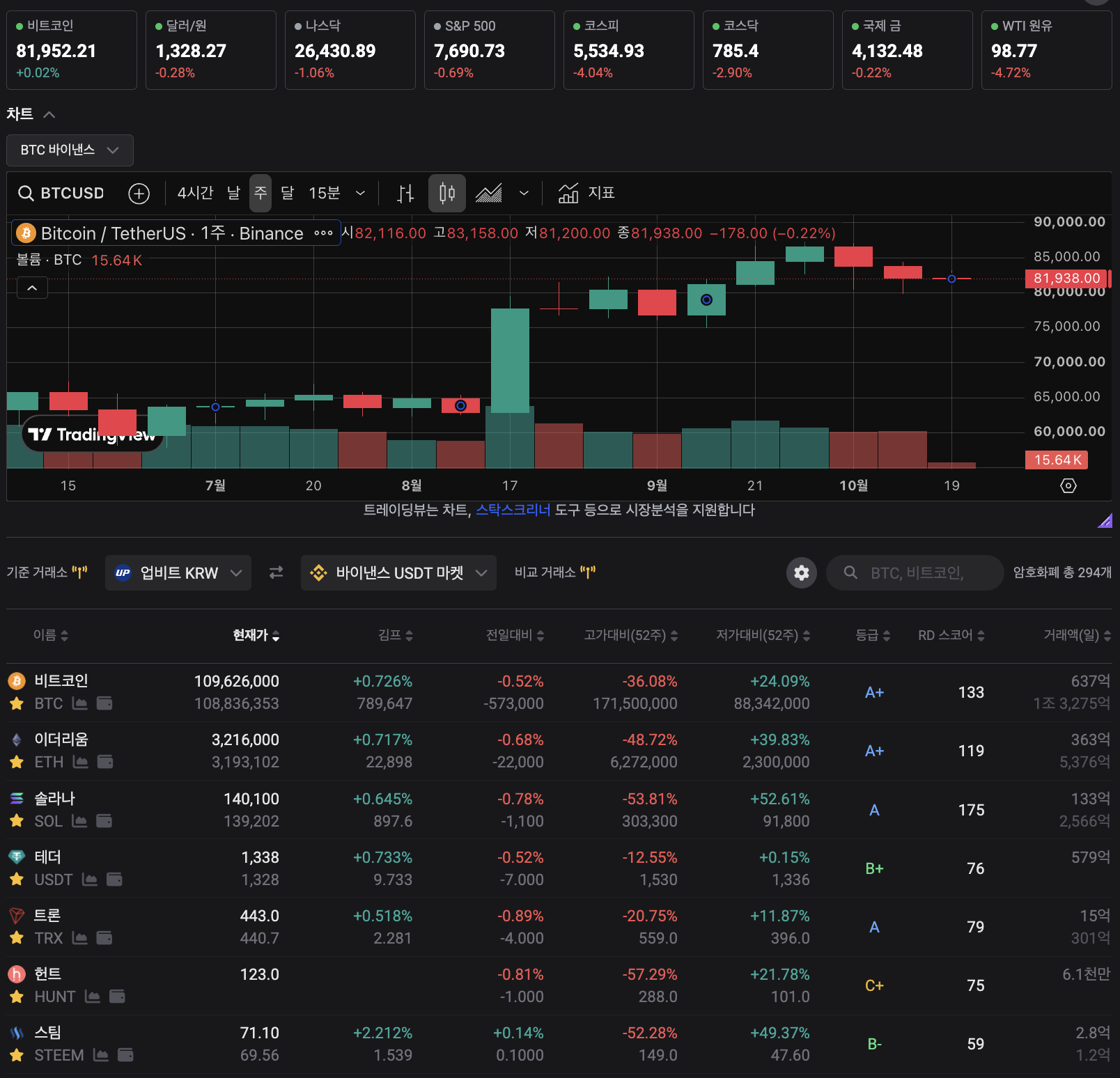Open BTCUSD symbol search
This screenshot has width=1120, height=1078.
(x=61, y=193)
